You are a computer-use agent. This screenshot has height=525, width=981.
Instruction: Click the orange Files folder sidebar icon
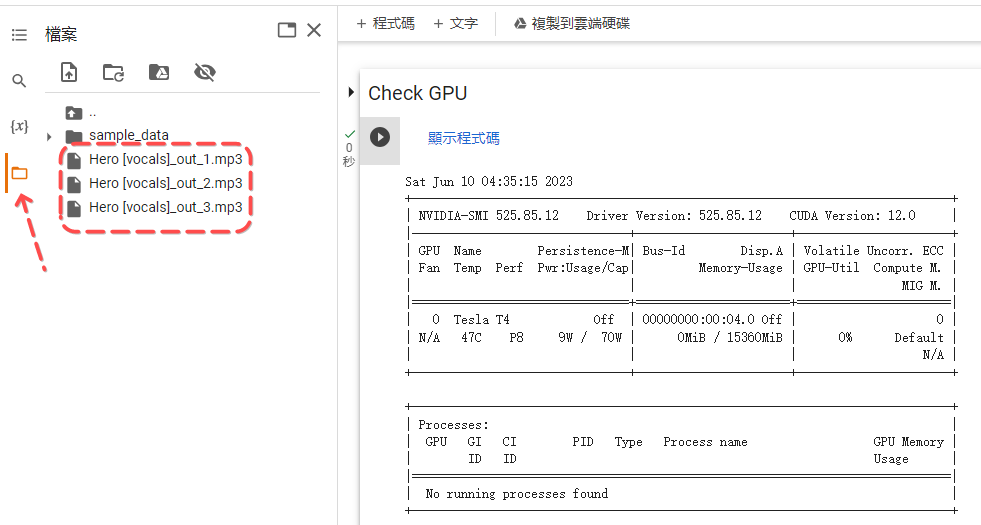point(19,173)
